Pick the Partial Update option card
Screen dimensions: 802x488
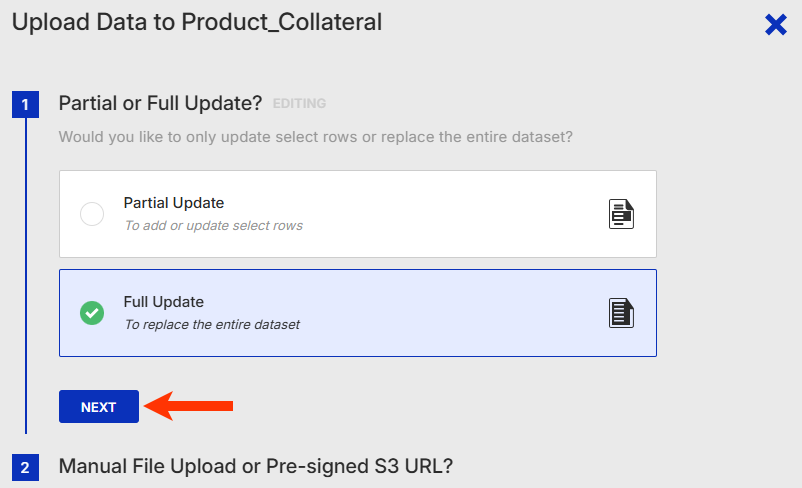pyautogui.click(x=358, y=214)
